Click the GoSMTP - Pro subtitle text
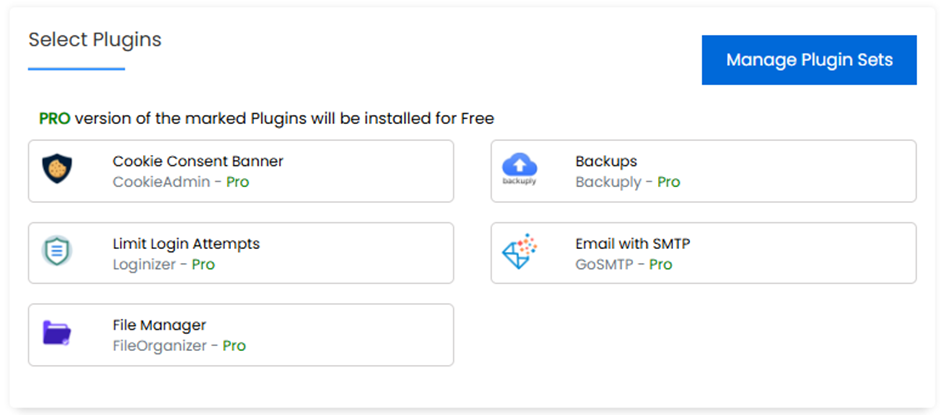Viewport: 940px width, 415px height. click(x=624, y=264)
